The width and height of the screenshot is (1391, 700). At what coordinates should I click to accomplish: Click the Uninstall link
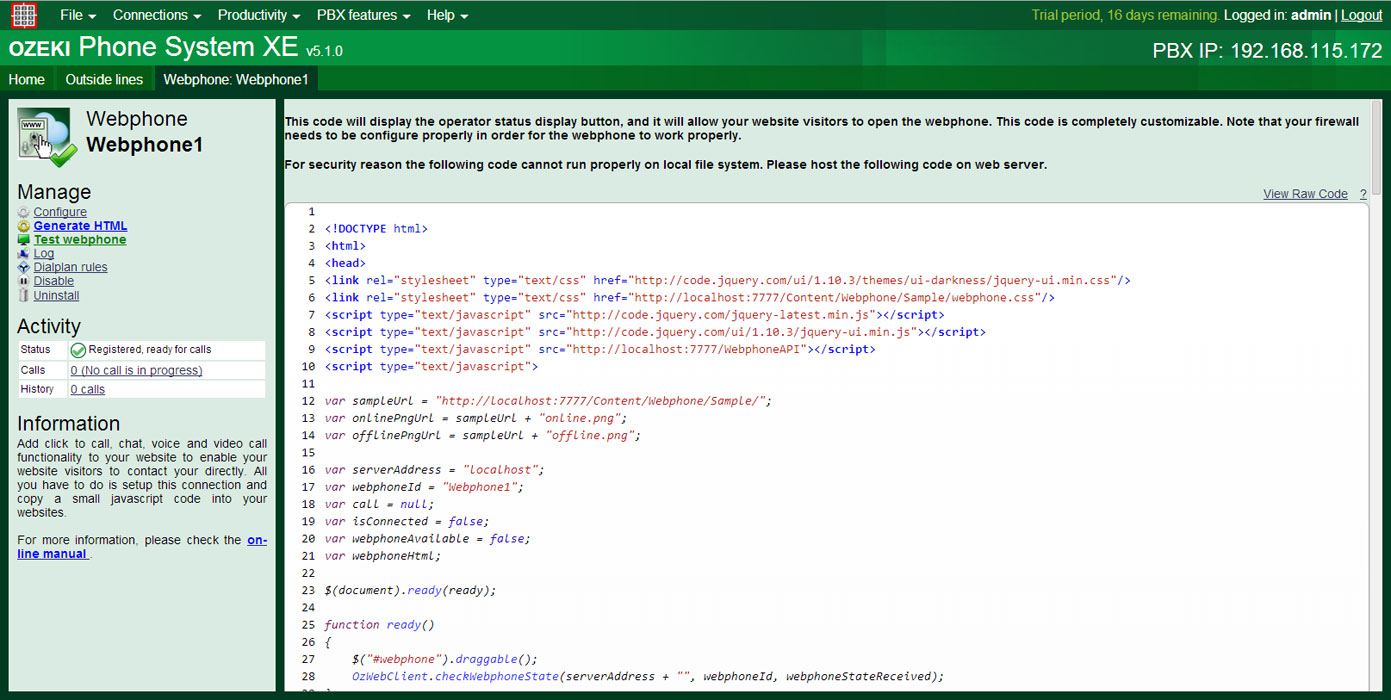click(x=56, y=295)
